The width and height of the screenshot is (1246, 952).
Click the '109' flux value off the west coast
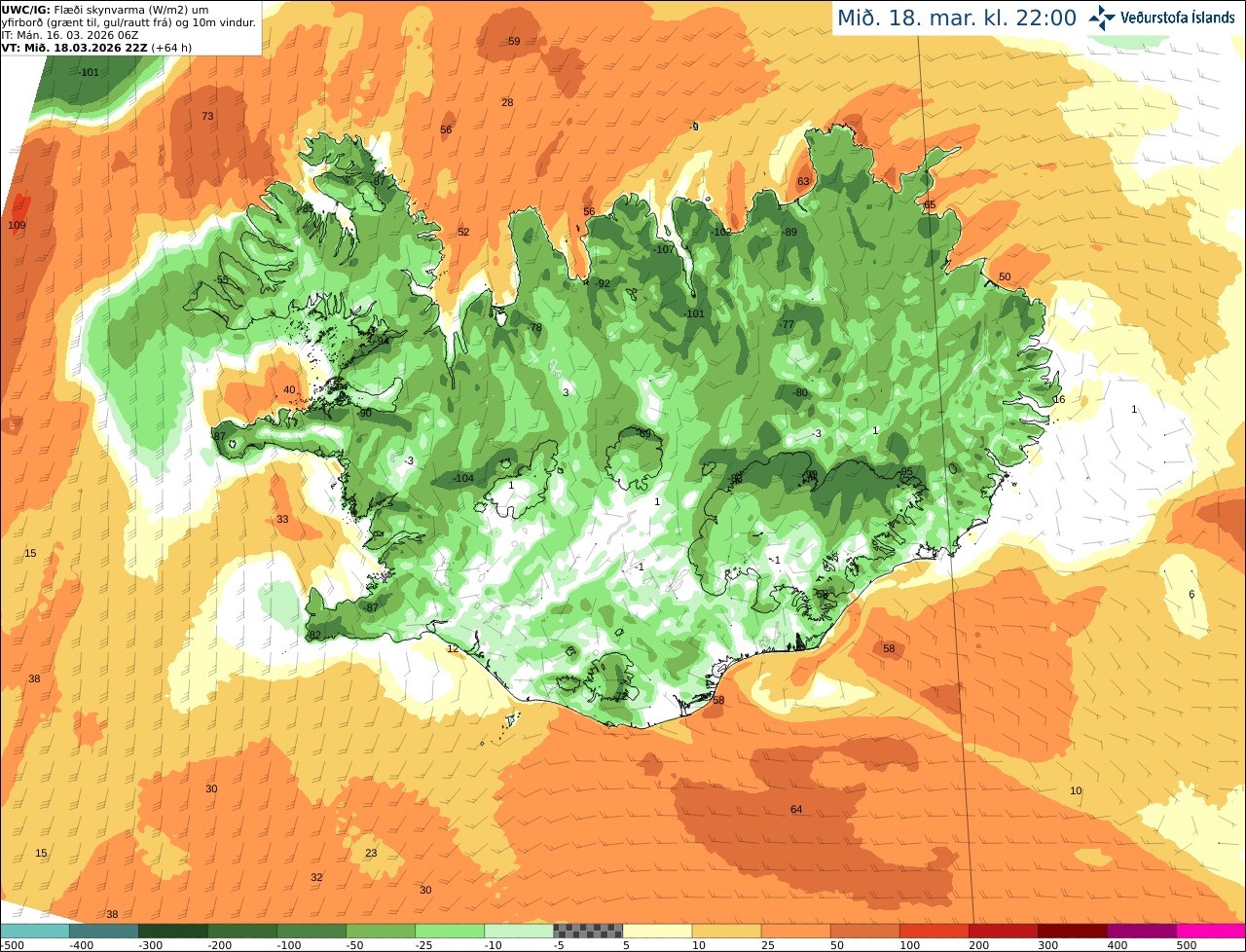coord(17,226)
